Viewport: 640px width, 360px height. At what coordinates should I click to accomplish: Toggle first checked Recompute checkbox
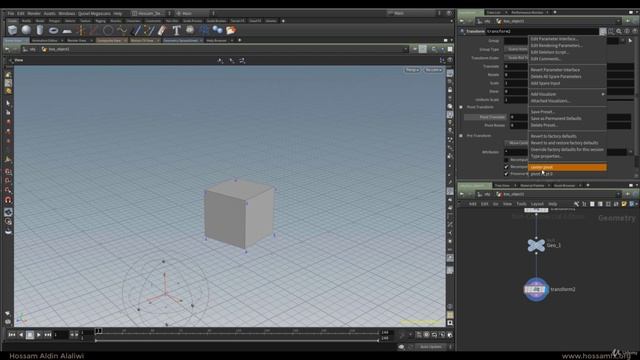click(507, 167)
